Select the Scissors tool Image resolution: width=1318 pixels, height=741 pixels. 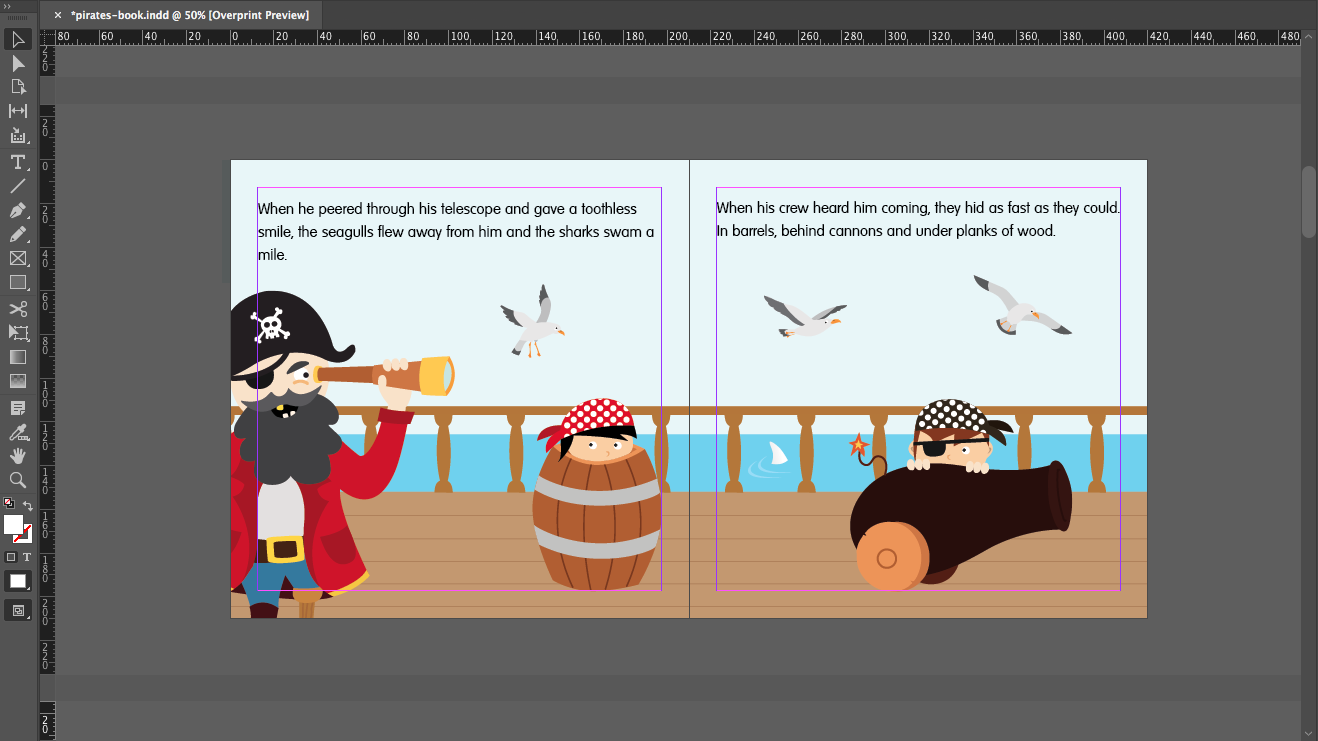17,308
